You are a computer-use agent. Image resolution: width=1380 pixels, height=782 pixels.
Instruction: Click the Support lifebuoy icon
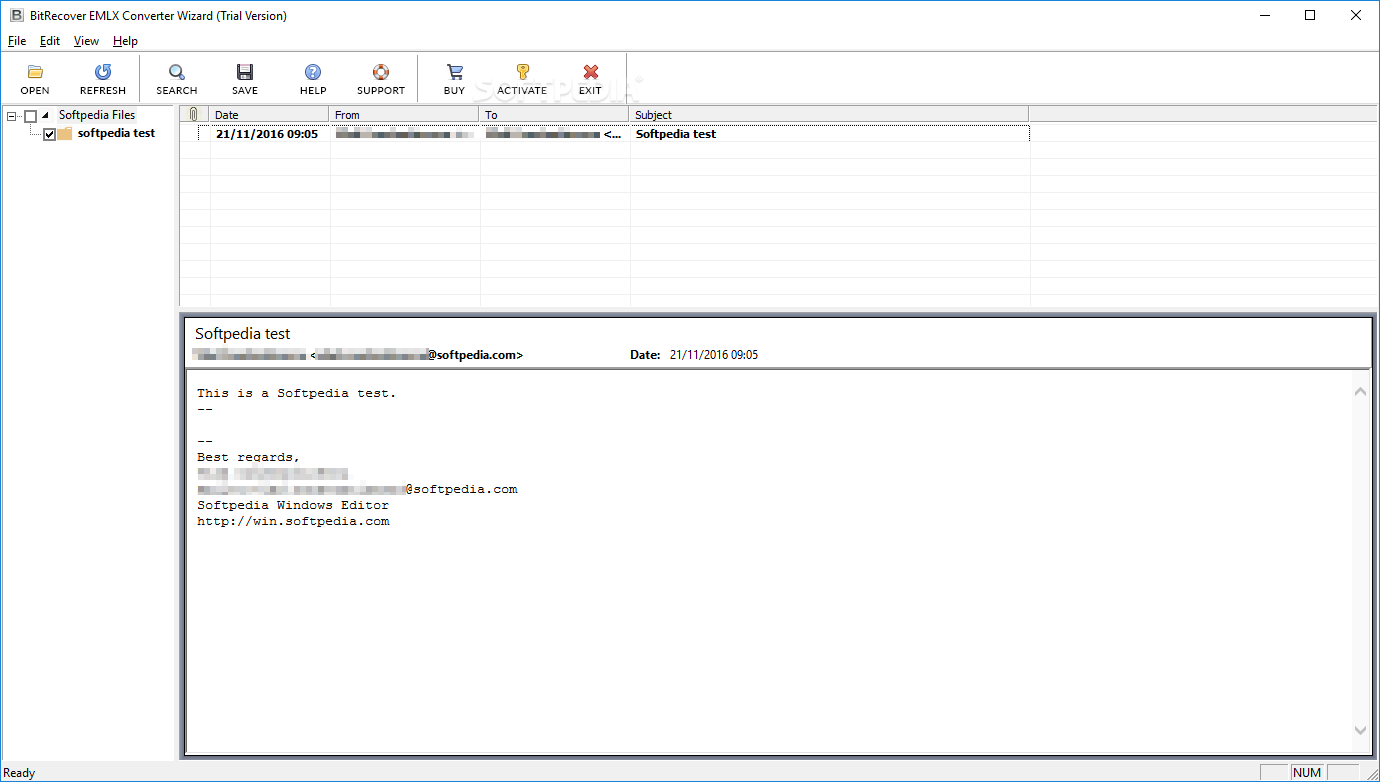point(381,72)
